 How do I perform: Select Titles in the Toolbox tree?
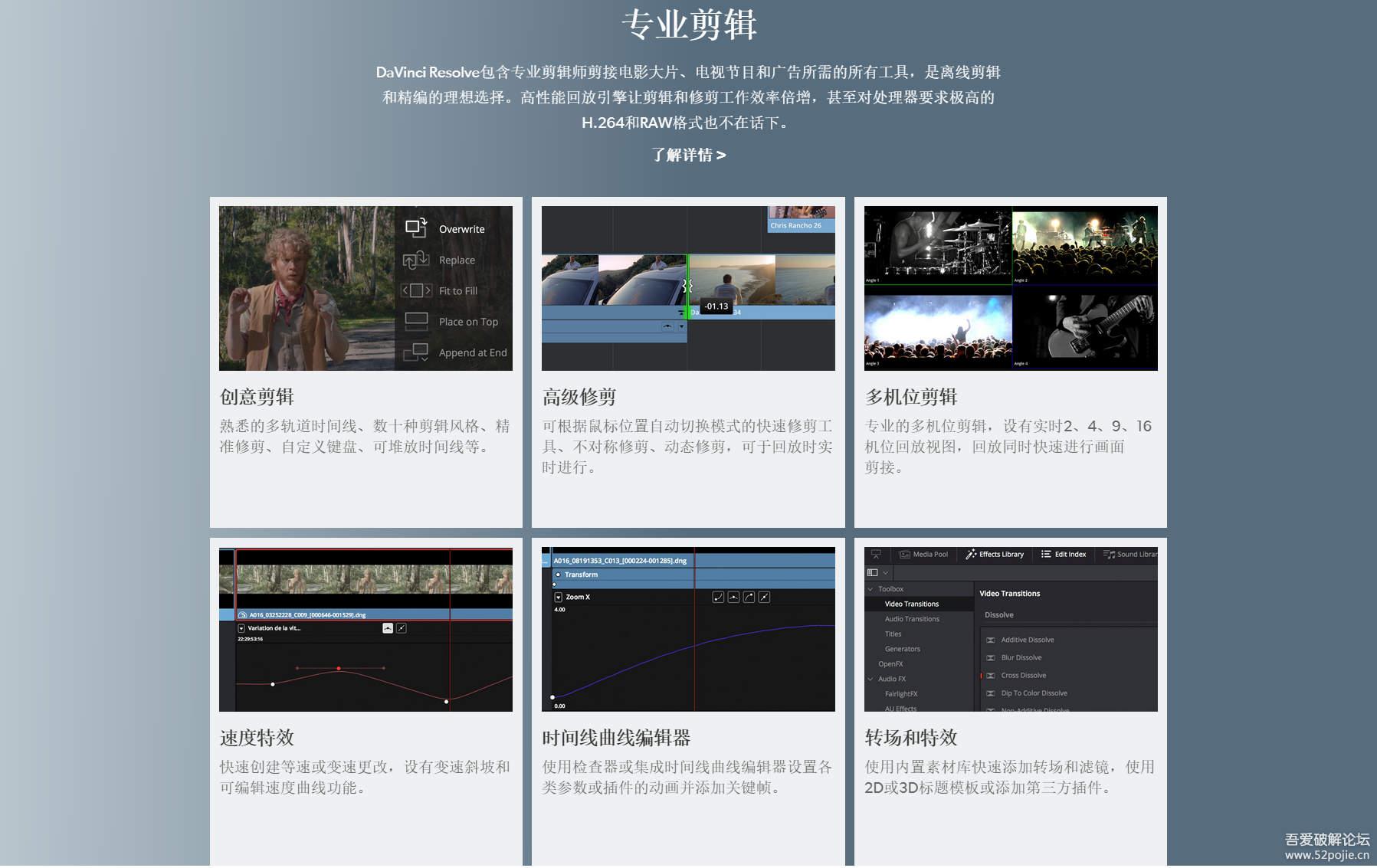(893, 634)
